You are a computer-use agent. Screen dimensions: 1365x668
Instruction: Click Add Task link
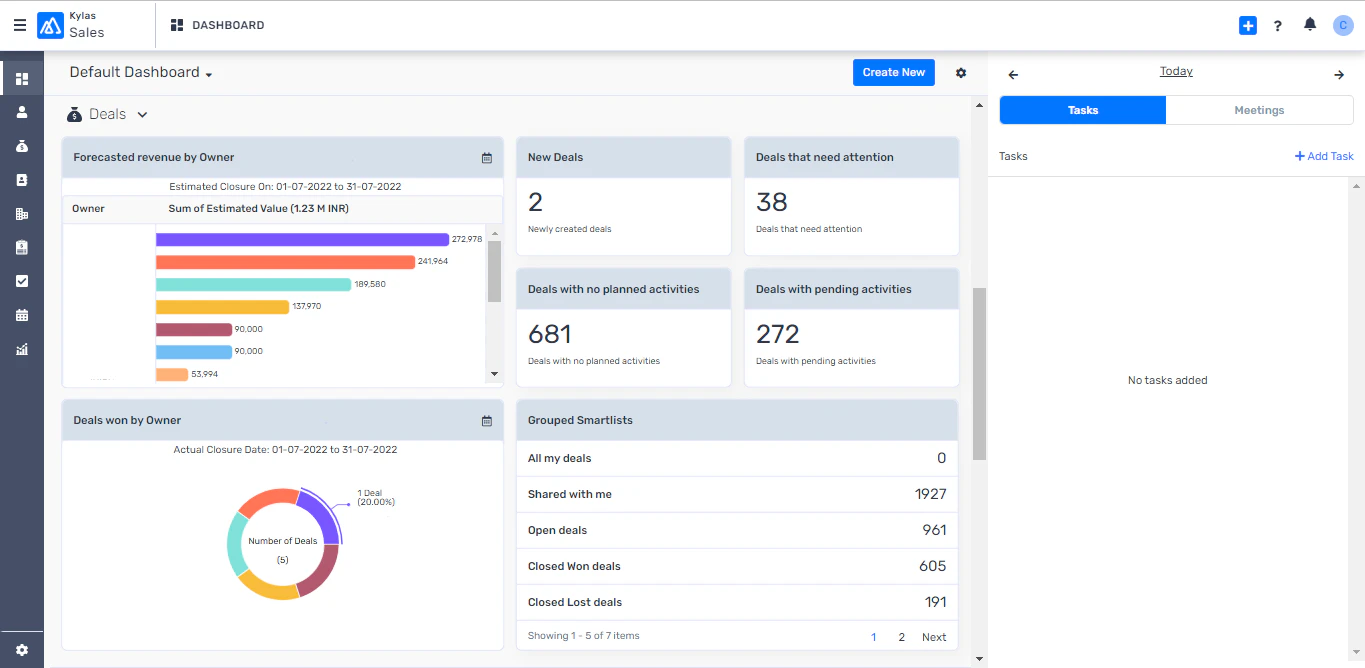click(x=1323, y=156)
